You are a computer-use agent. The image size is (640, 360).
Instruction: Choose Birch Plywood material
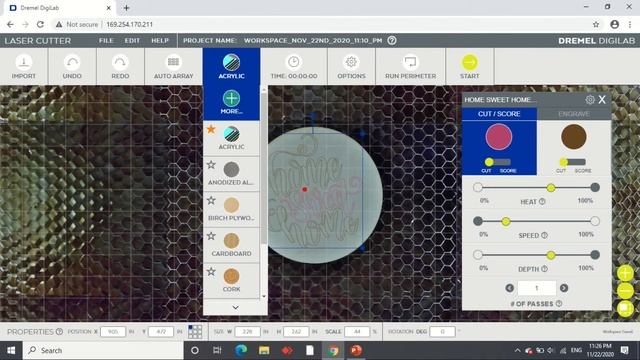(231, 209)
